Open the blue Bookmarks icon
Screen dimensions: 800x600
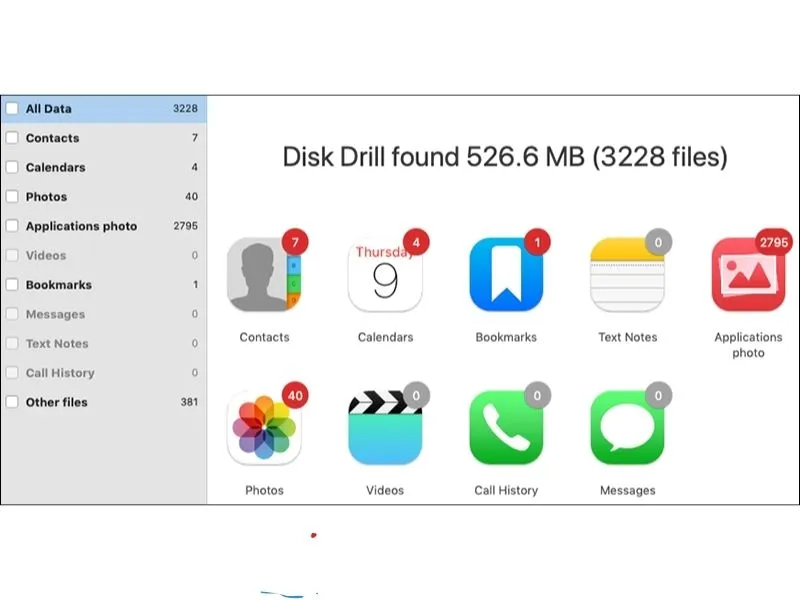coord(506,274)
